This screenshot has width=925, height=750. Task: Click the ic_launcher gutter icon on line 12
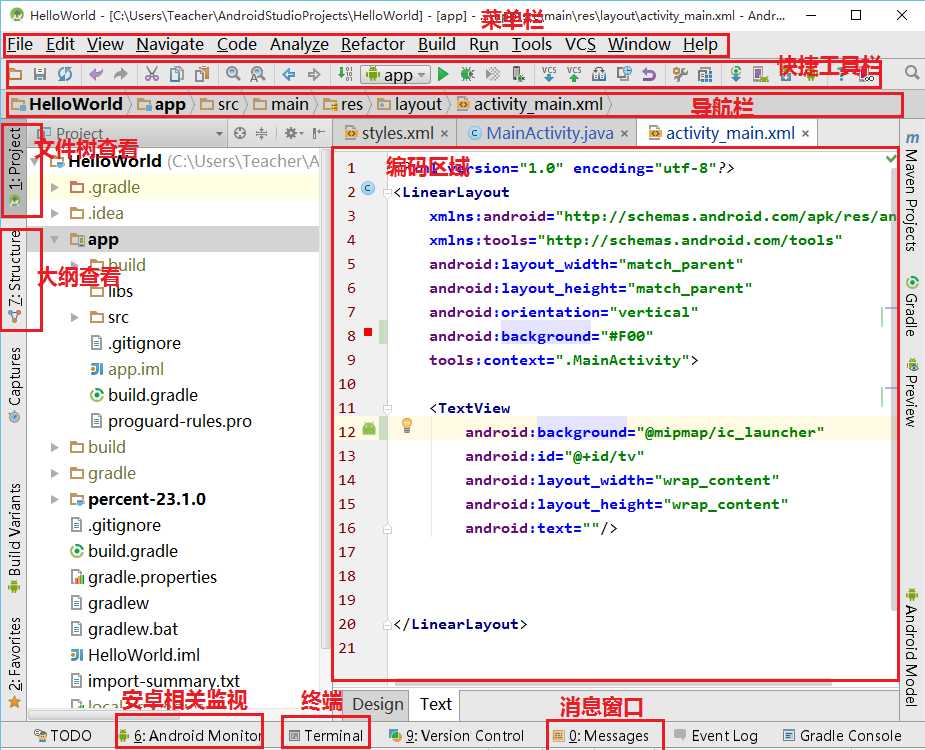pos(369,429)
